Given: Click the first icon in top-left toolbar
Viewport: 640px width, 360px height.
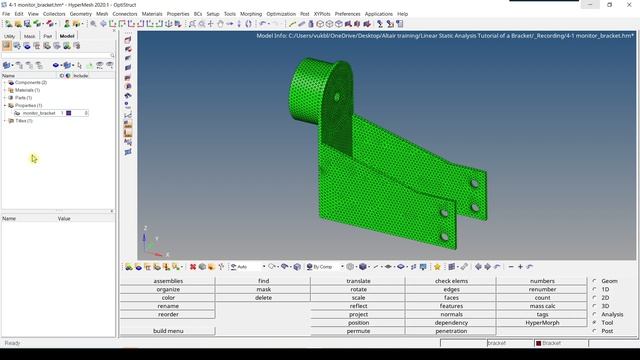Looking at the screenshot, I should (x=8, y=24).
